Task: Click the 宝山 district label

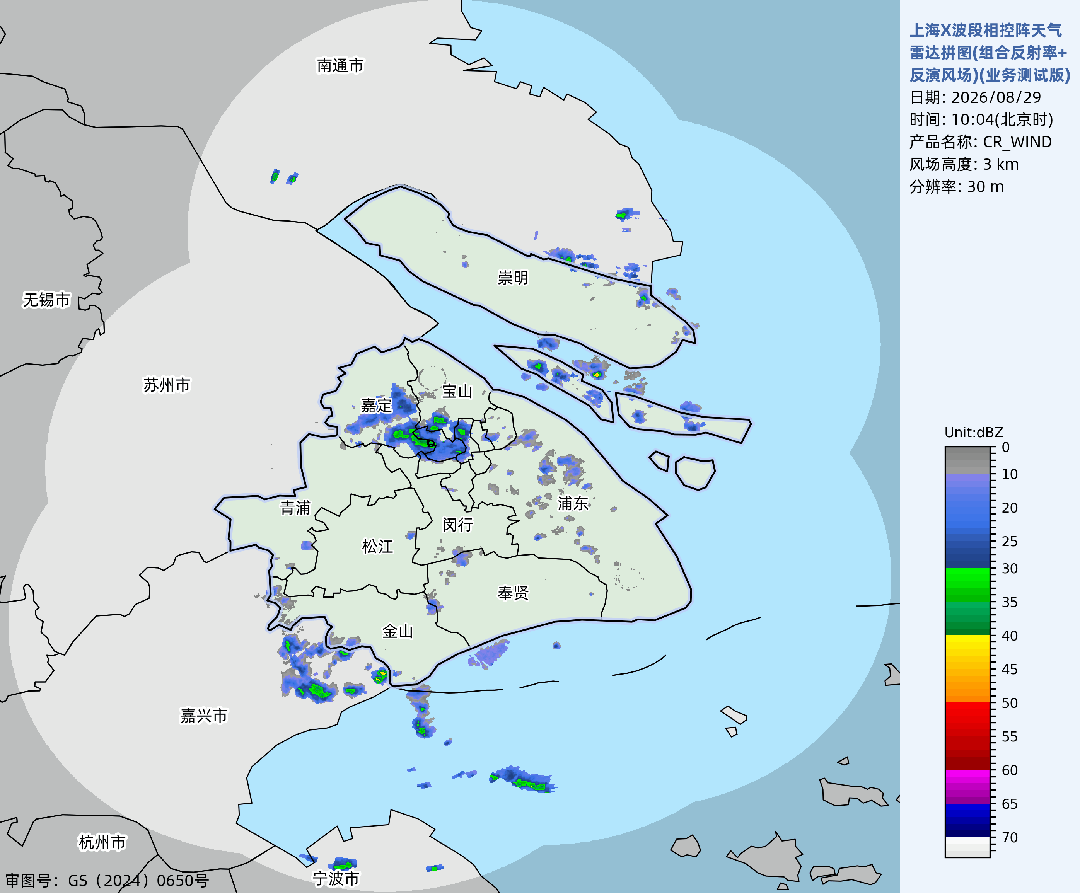Action: point(457,391)
